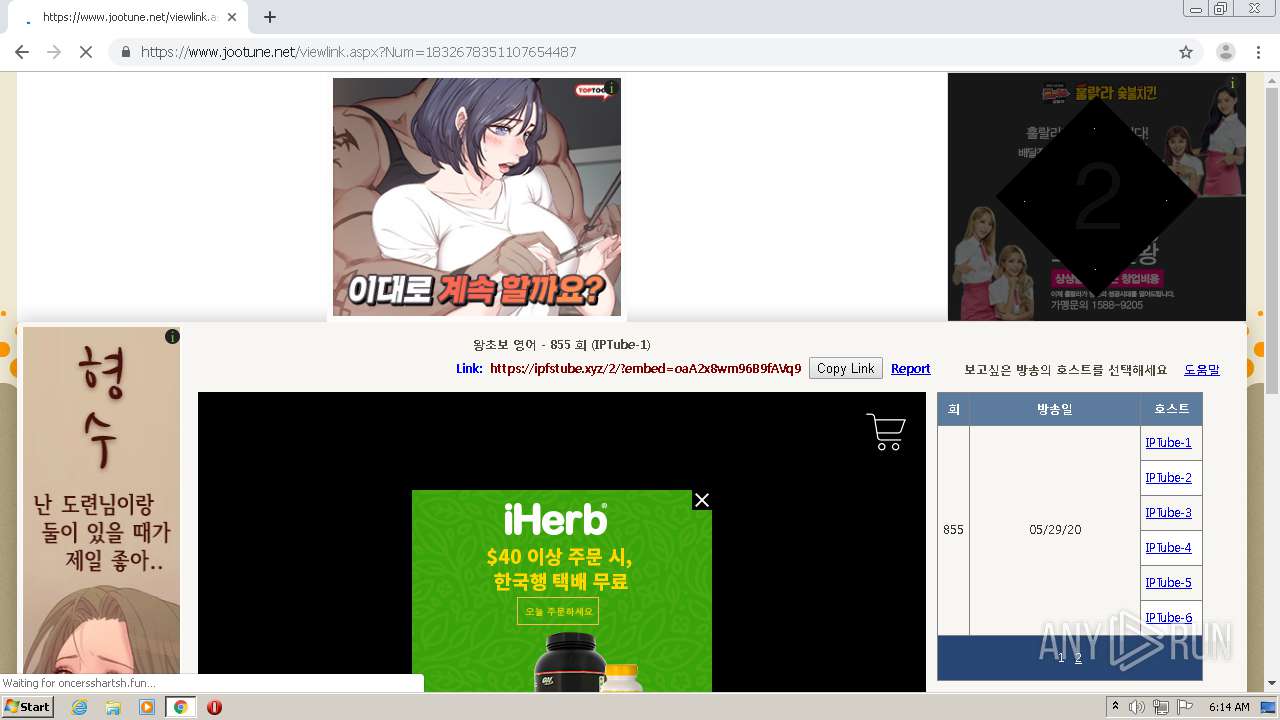Click the shopping cart icon in the player
Viewport: 1280px width, 720px height.
coord(886,432)
